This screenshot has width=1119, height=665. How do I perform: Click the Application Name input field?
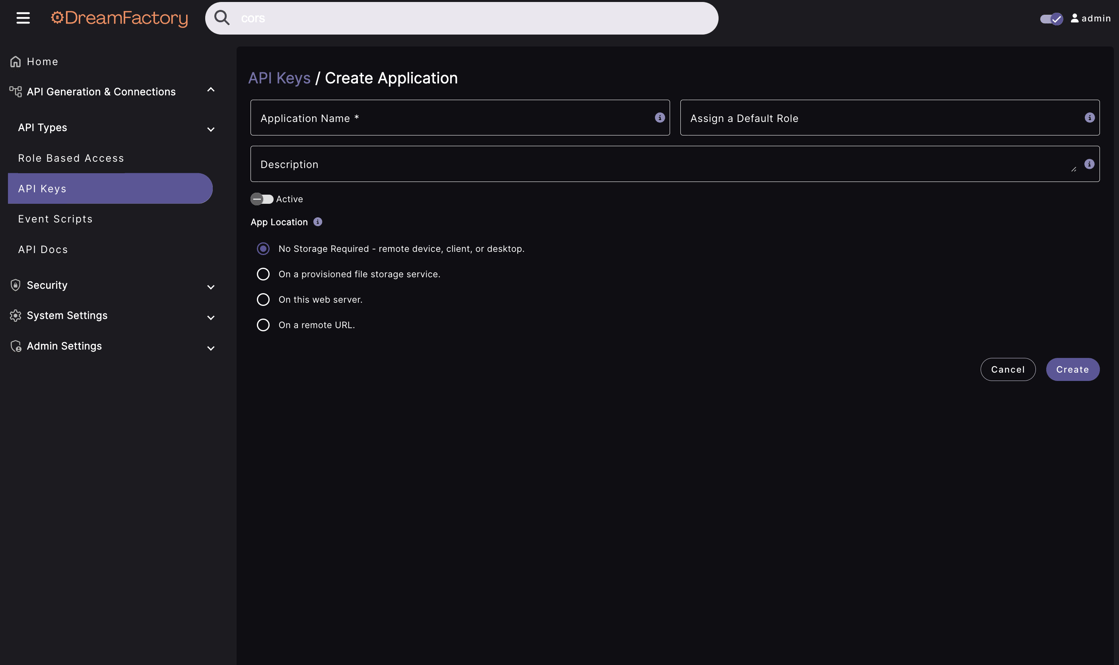click(450, 118)
